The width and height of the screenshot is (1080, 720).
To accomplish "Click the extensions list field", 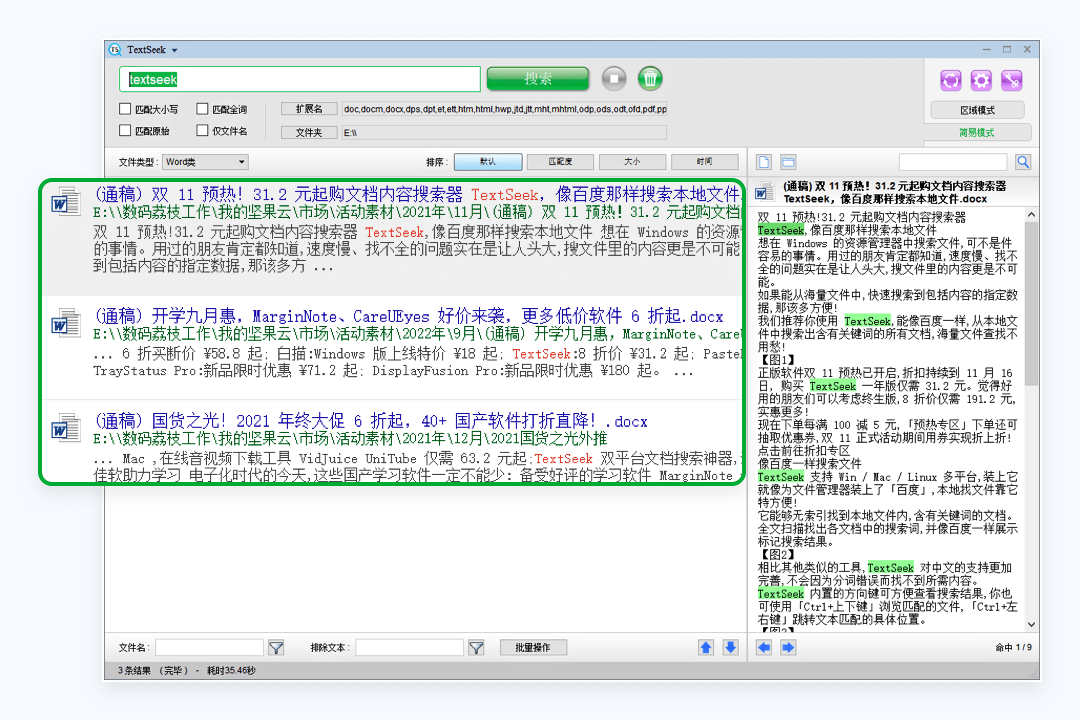I will [505, 109].
